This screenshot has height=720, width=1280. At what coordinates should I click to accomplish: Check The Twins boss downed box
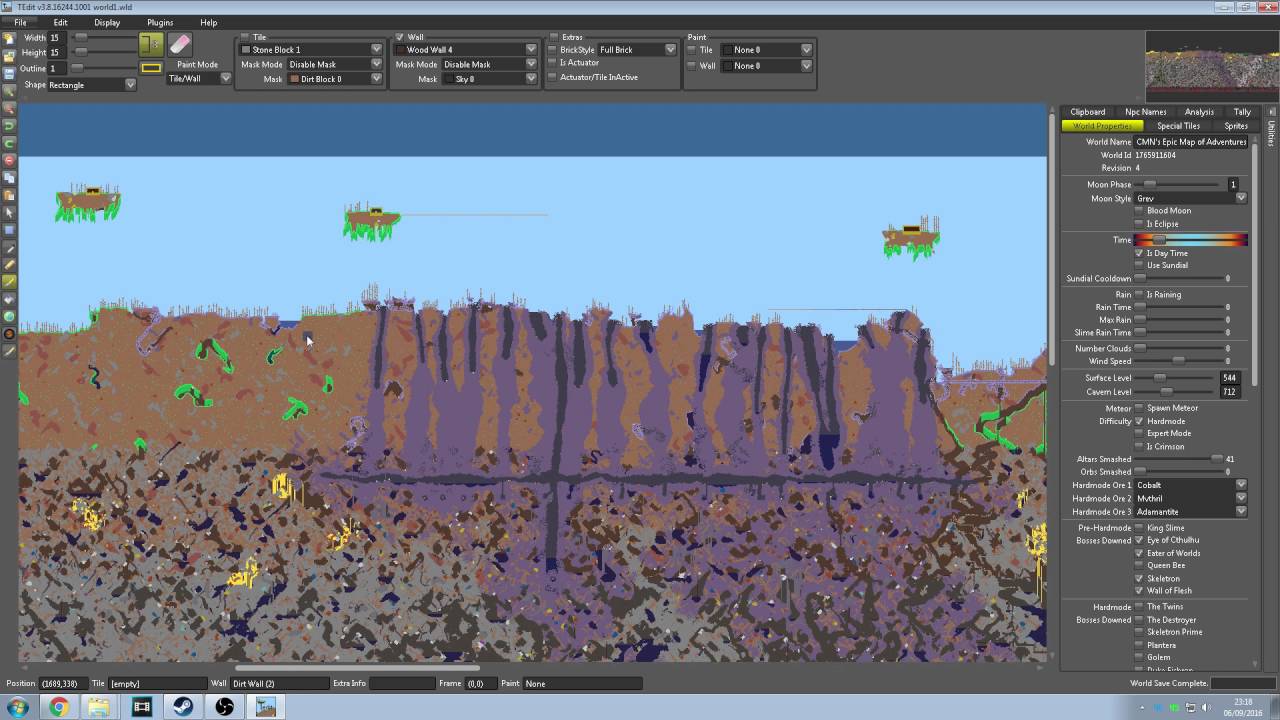coord(1139,607)
